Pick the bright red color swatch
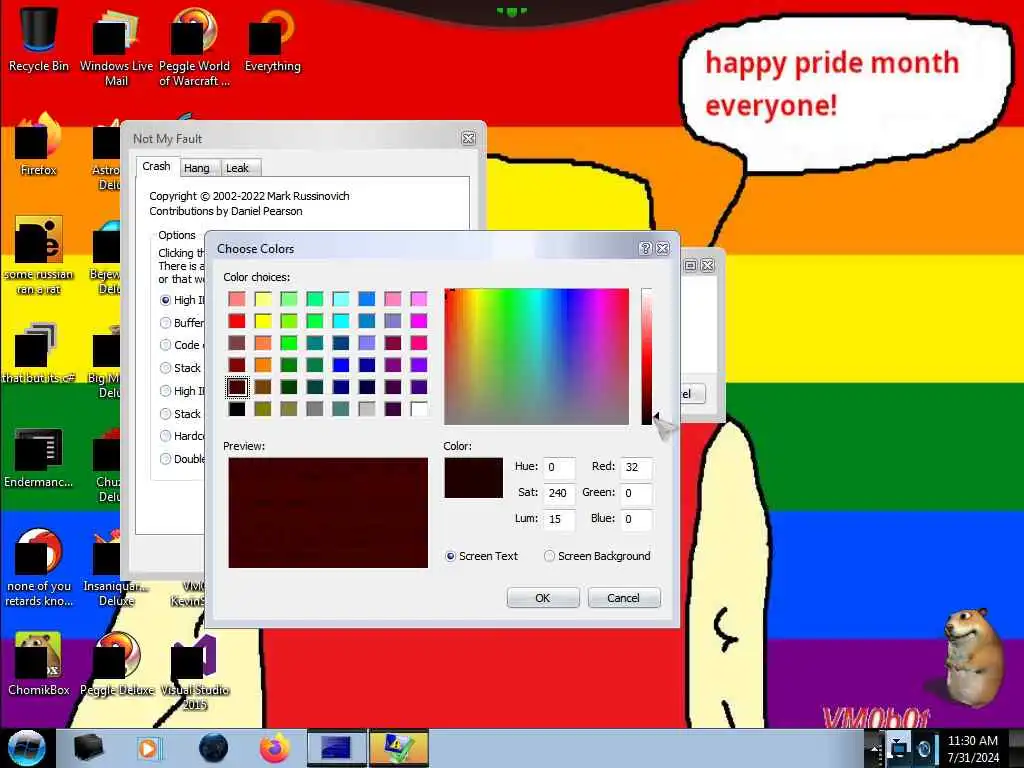Screen dimensions: 1024x768 tap(237, 321)
